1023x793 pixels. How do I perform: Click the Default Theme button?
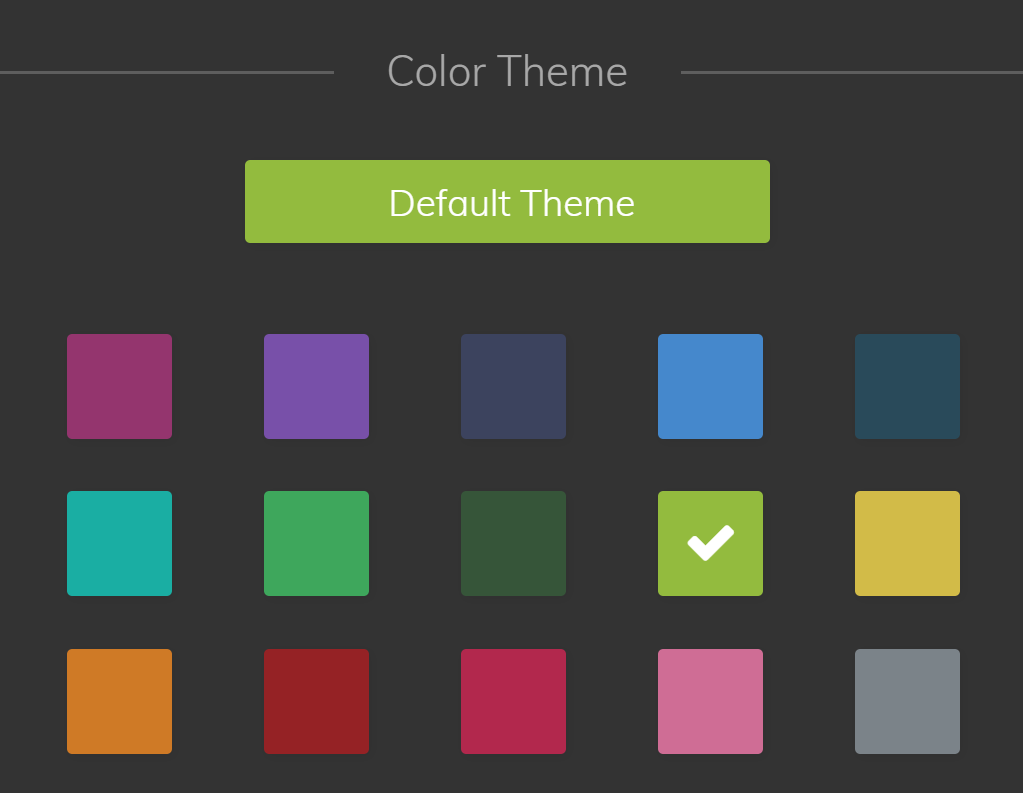click(x=507, y=202)
